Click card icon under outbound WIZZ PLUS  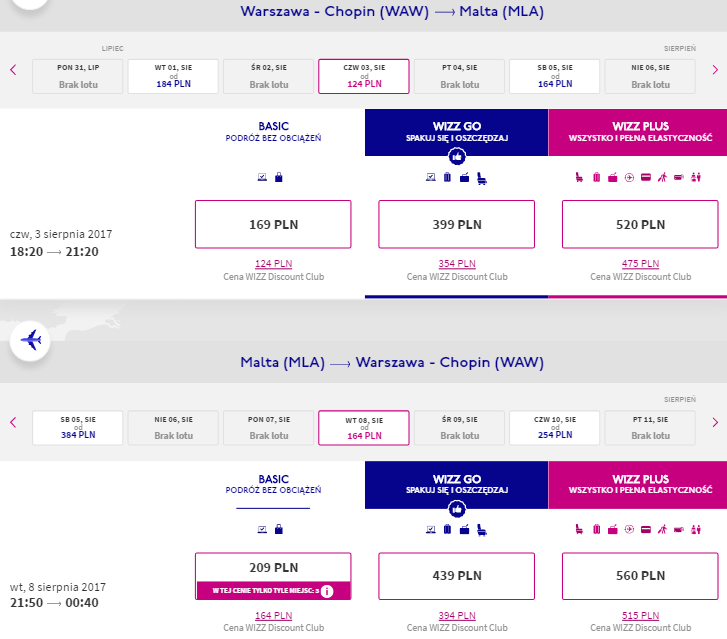(646, 177)
